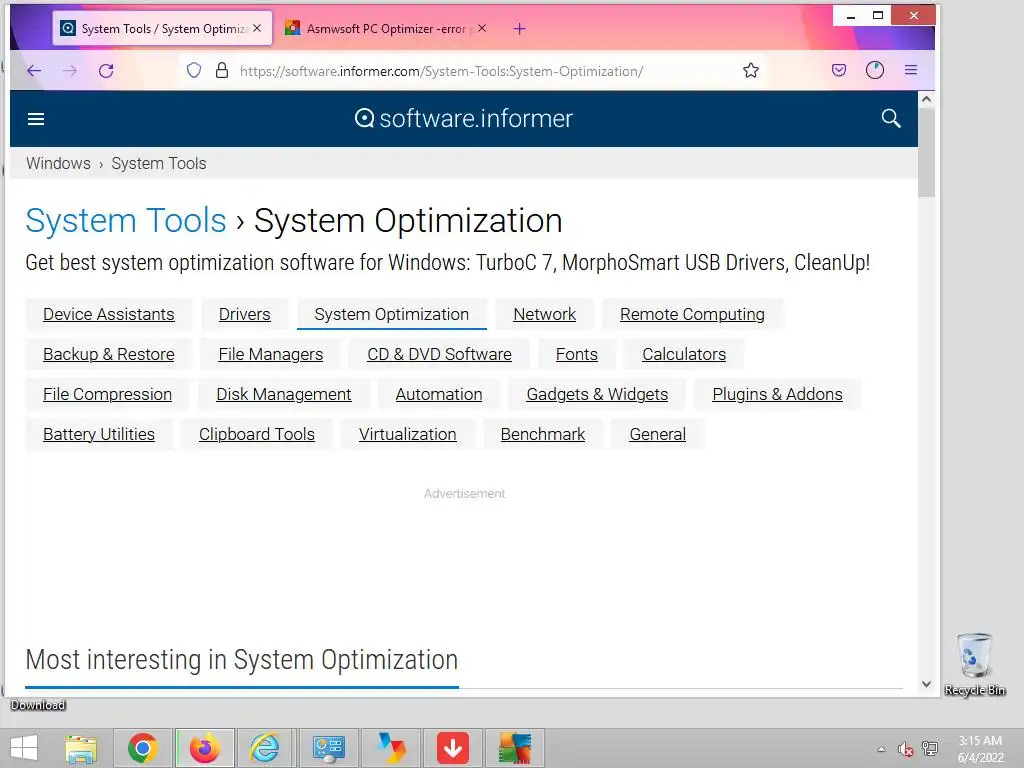
Task: Click the page scrollbar up arrow
Action: point(926,99)
